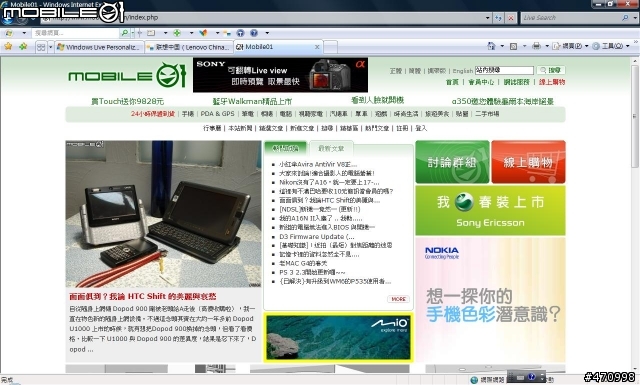Click the Feeds icon in command bar
Screen dimensions: 640x385
pos(513,47)
